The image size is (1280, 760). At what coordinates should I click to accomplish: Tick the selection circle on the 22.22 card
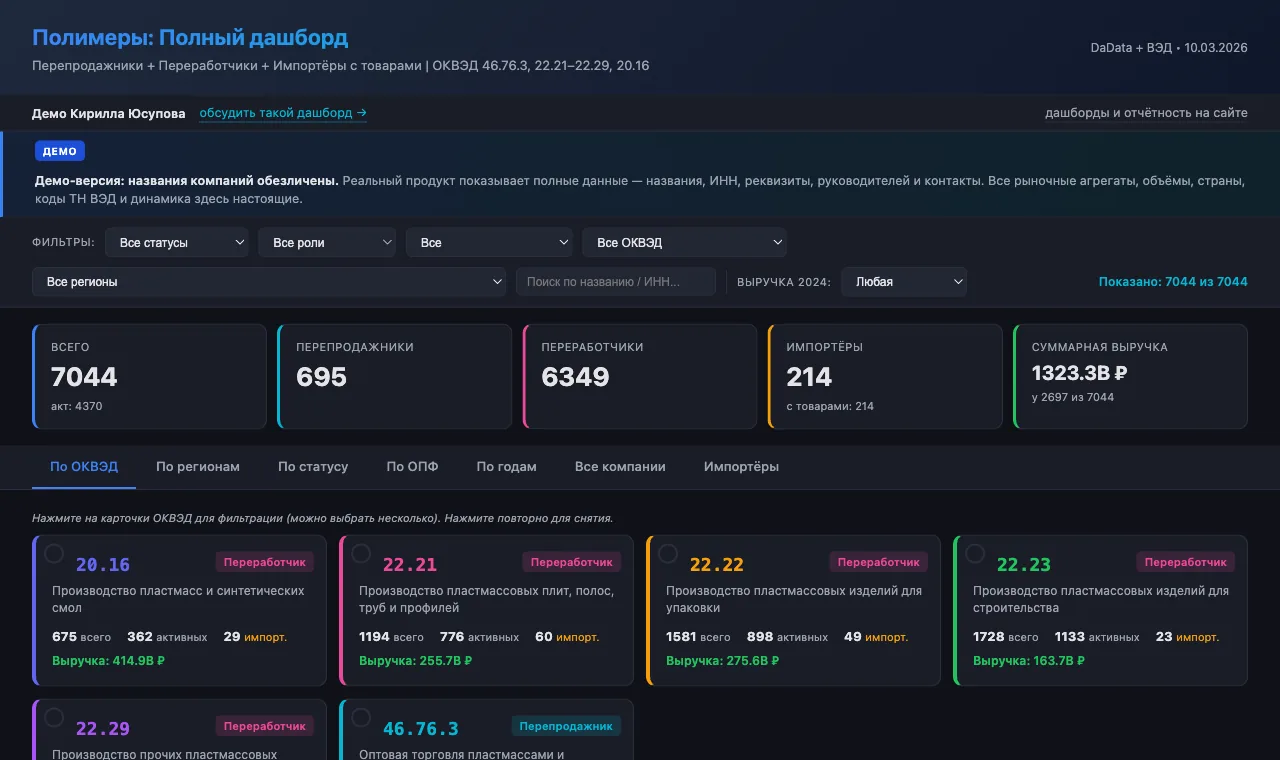pos(668,554)
